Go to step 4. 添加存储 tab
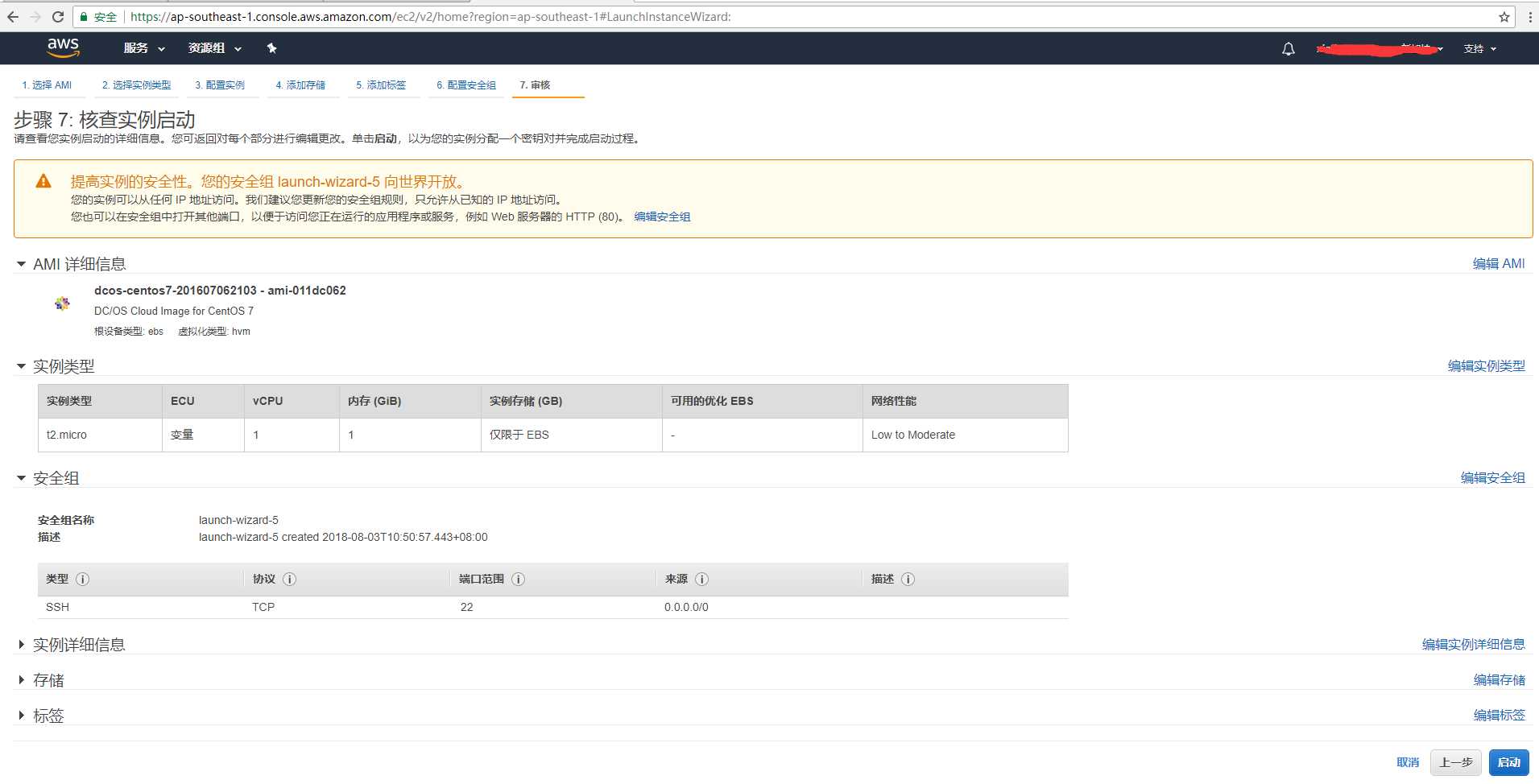This screenshot has width=1539, height=784. coord(300,85)
